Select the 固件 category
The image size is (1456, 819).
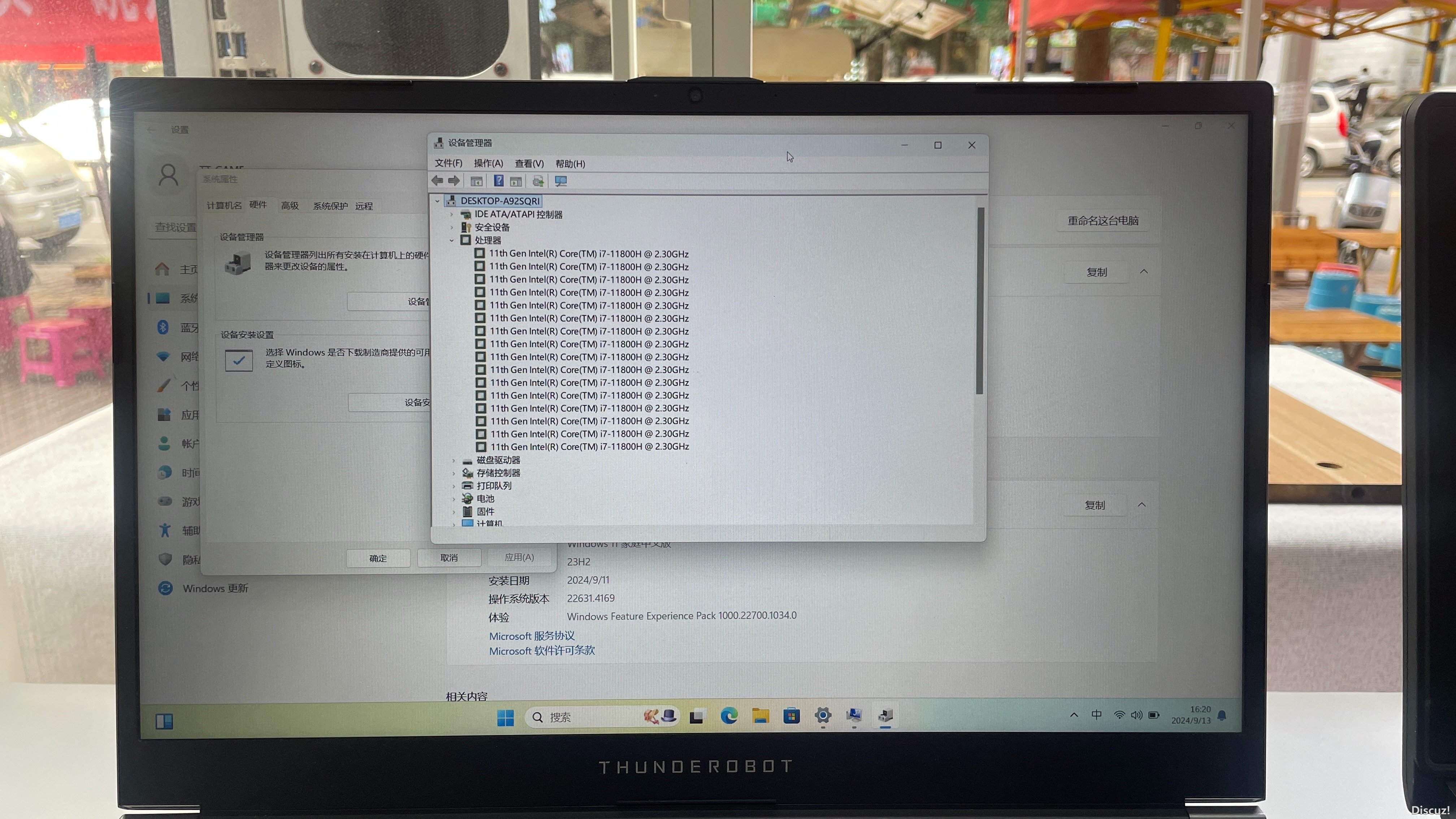485,512
